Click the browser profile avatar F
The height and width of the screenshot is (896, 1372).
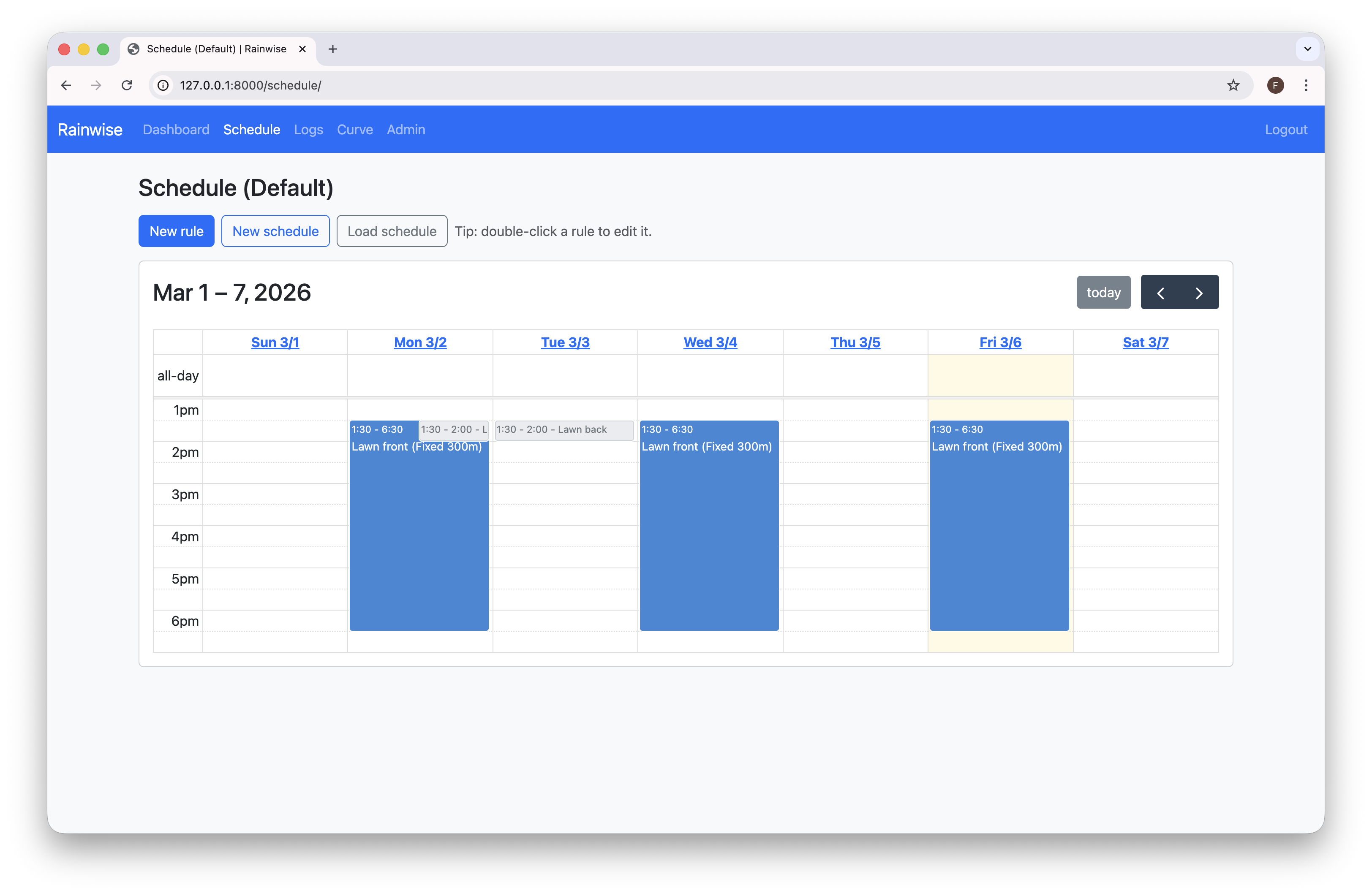[x=1275, y=85]
